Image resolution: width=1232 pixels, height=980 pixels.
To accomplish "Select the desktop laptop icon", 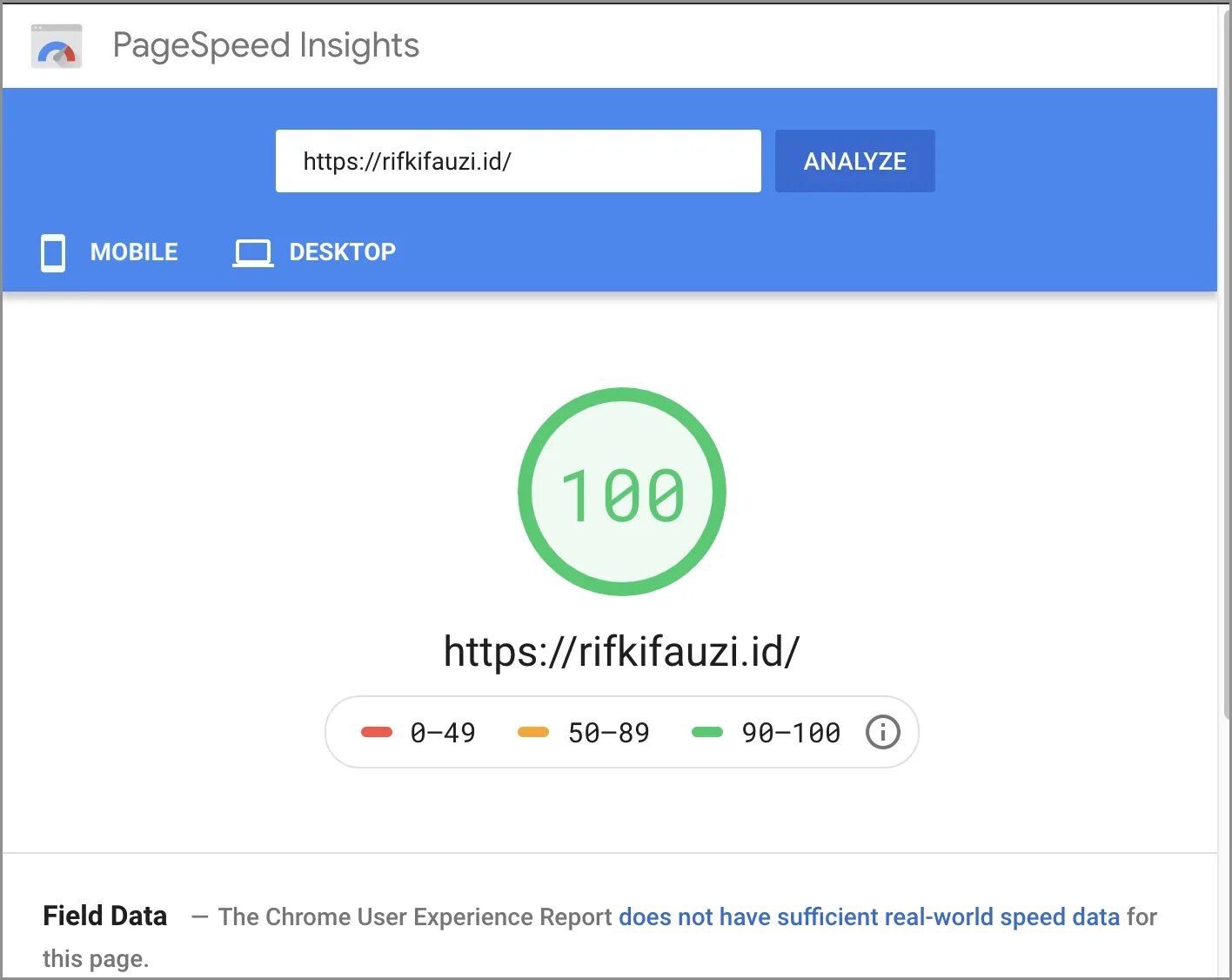I will [x=251, y=252].
